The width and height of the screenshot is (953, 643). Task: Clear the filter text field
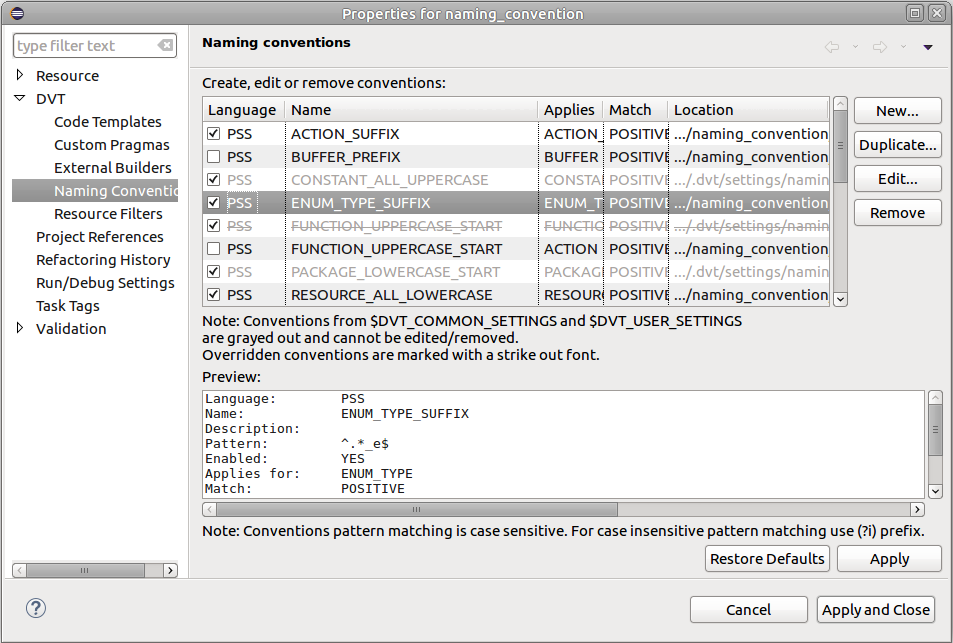167,45
